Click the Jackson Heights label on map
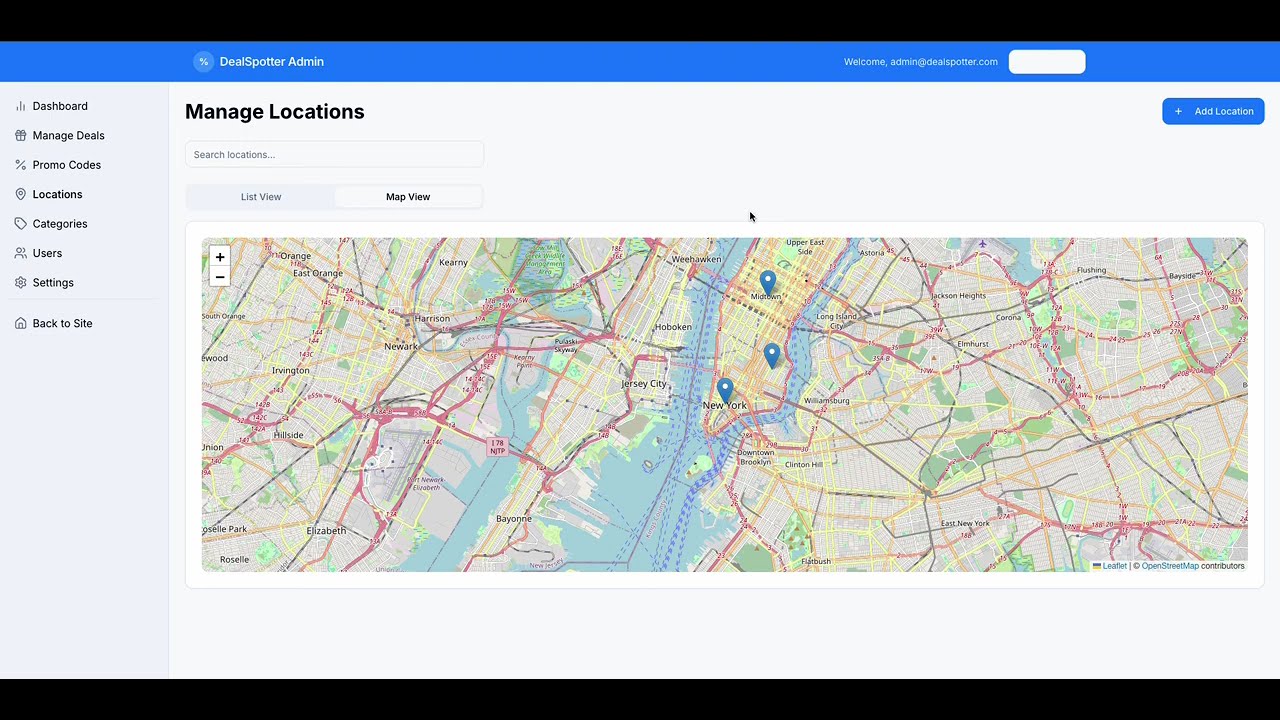Image resolution: width=1280 pixels, height=720 pixels. 959,296
